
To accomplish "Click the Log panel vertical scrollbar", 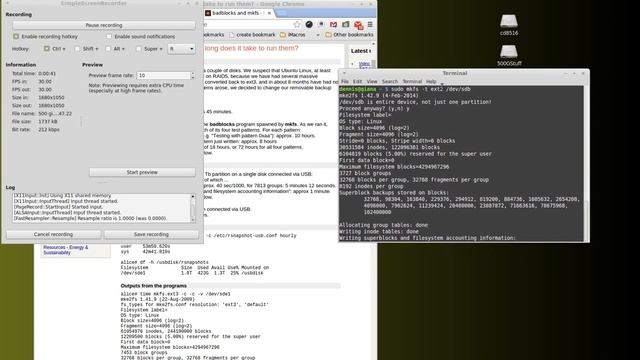I will [193, 208].
